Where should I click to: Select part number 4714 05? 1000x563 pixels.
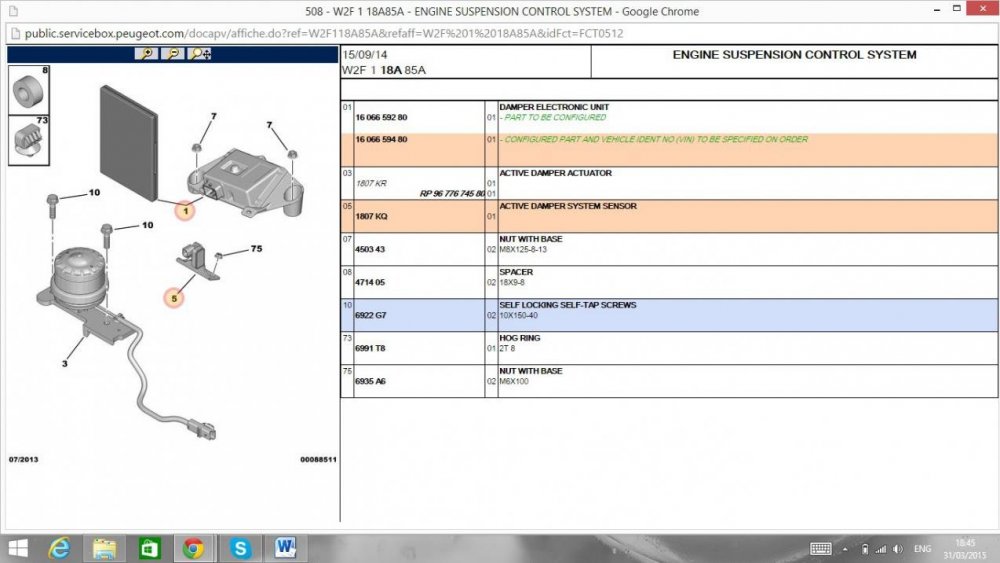click(370, 282)
